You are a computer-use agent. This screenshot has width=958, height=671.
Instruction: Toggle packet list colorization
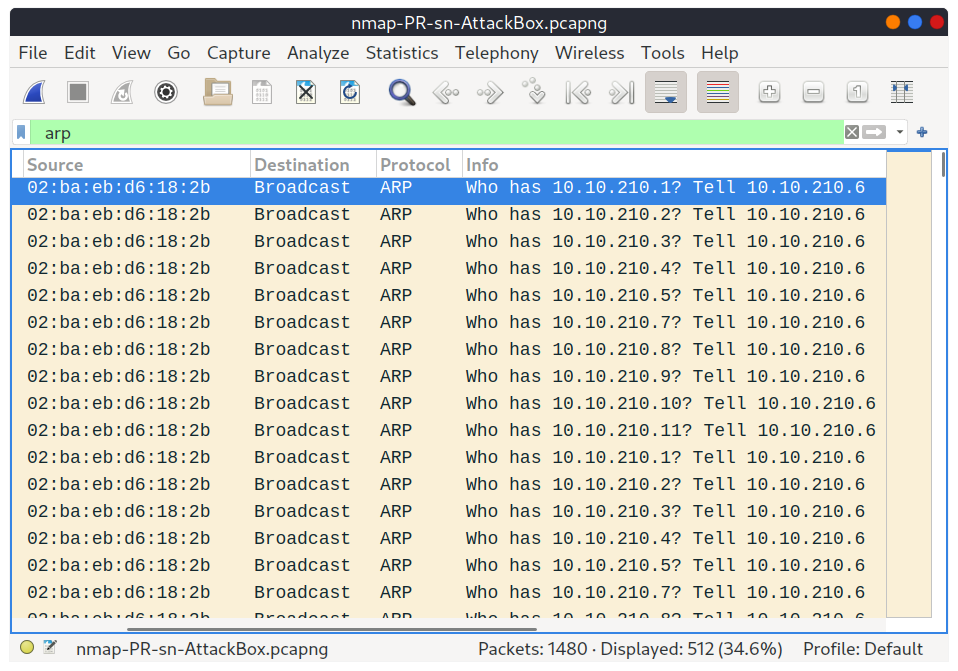click(x=718, y=93)
